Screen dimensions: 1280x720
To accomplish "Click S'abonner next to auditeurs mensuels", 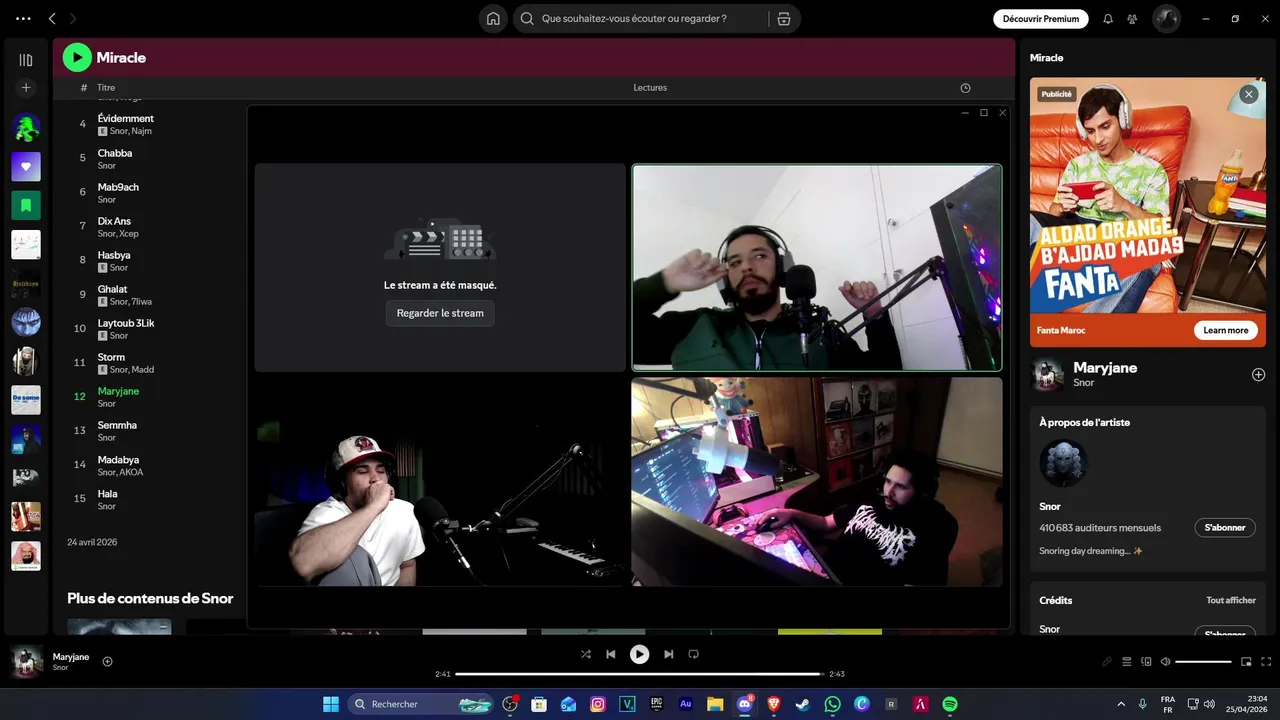I will 1225,527.
